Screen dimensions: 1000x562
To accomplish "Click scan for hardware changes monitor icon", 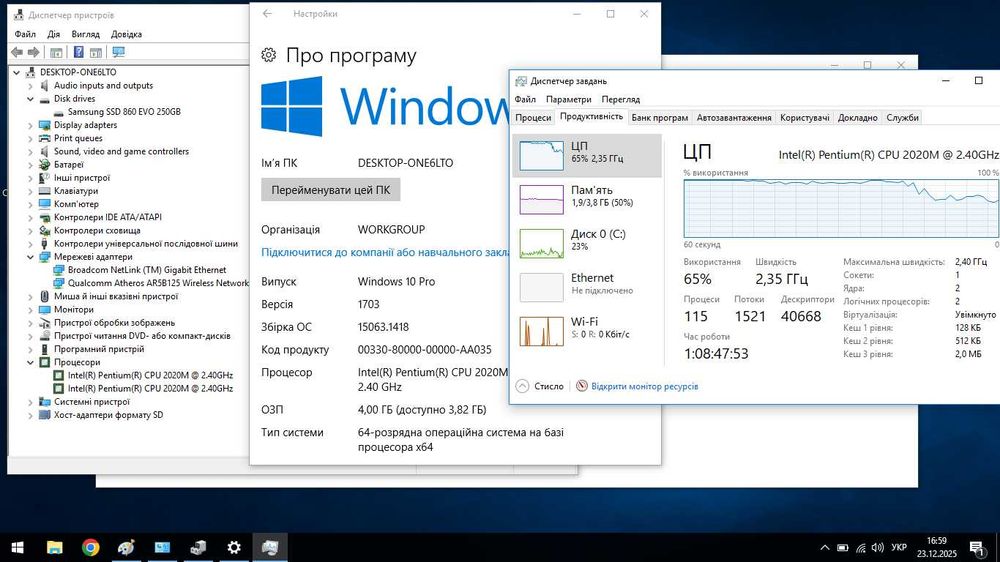I will (x=119, y=52).
